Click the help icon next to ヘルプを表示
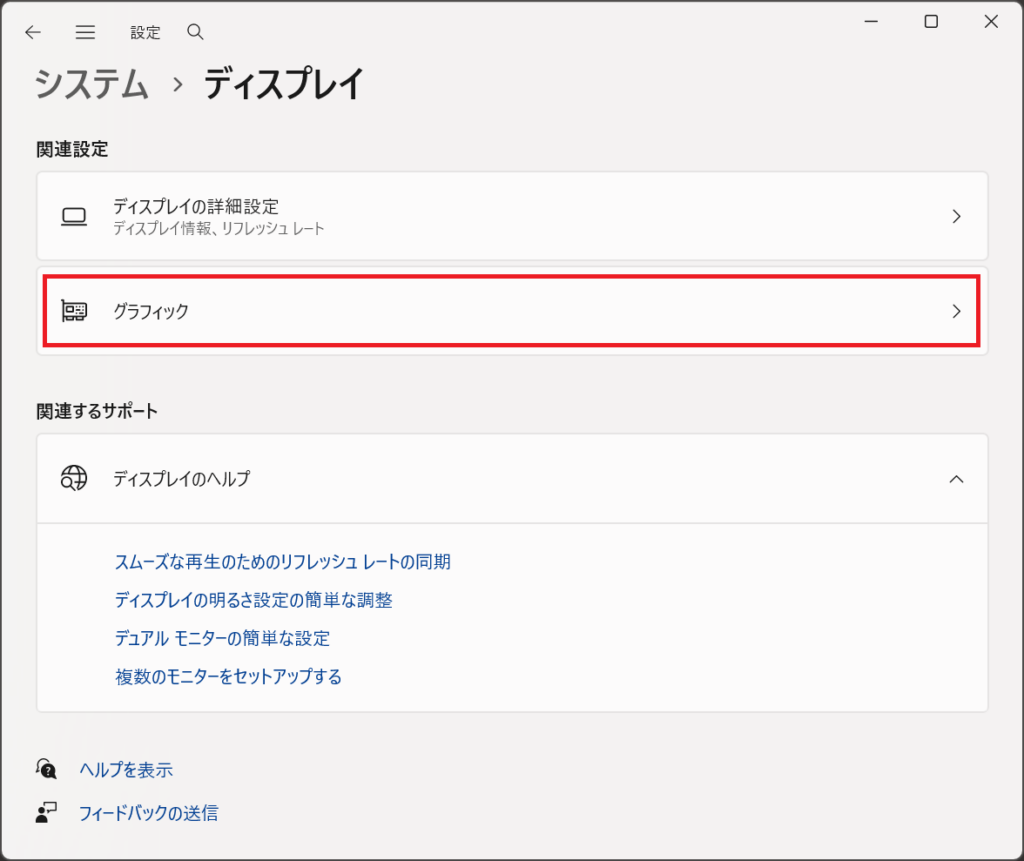Screen dimensions: 1024x861 click(x=47, y=769)
